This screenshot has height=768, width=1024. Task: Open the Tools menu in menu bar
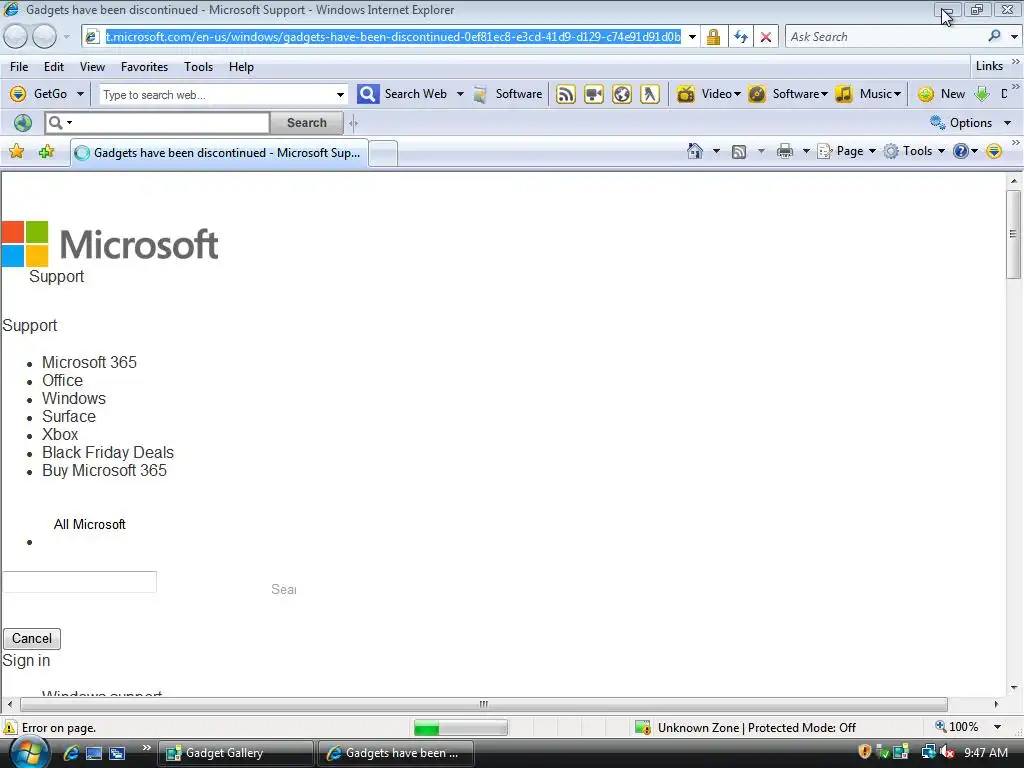tap(199, 67)
